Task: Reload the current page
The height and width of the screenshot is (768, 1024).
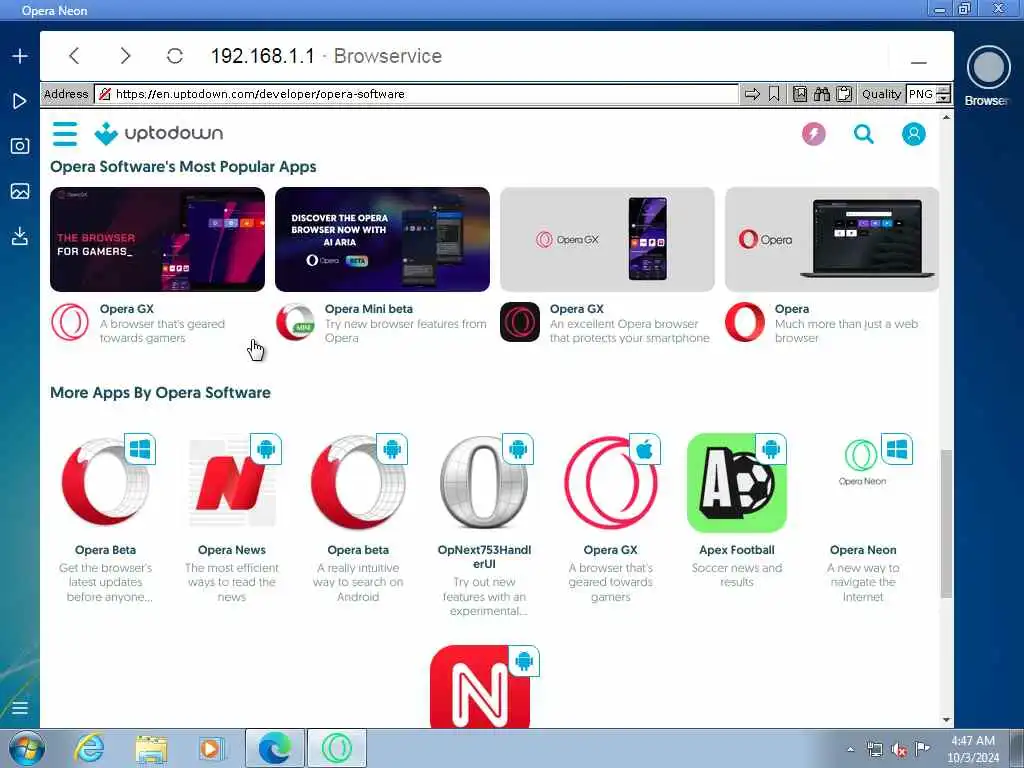Action: [x=174, y=56]
